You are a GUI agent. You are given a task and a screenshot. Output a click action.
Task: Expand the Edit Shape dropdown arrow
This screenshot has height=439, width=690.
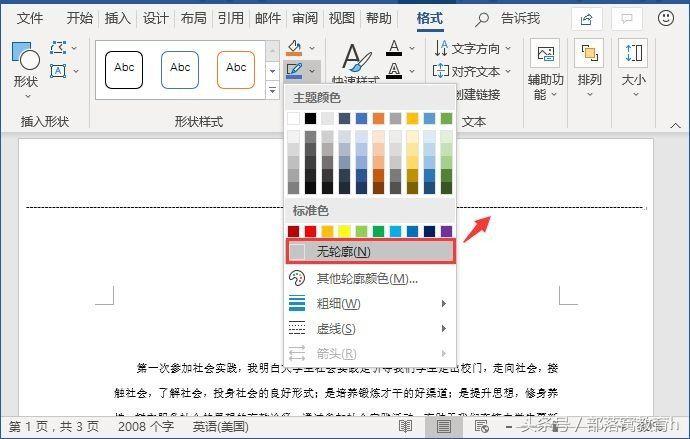point(74,48)
